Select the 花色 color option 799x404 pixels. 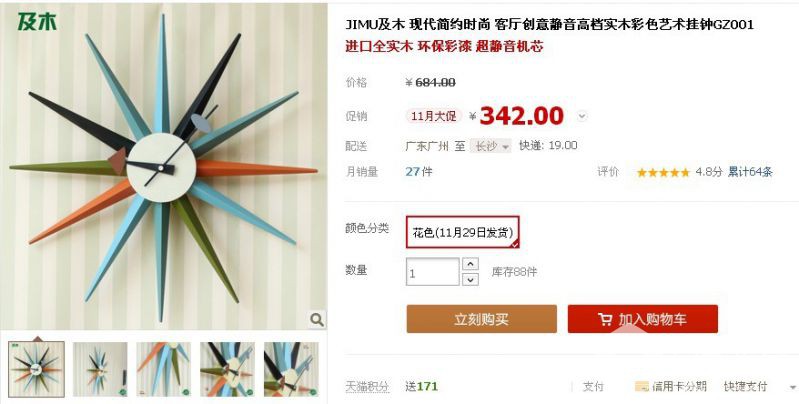pos(463,232)
